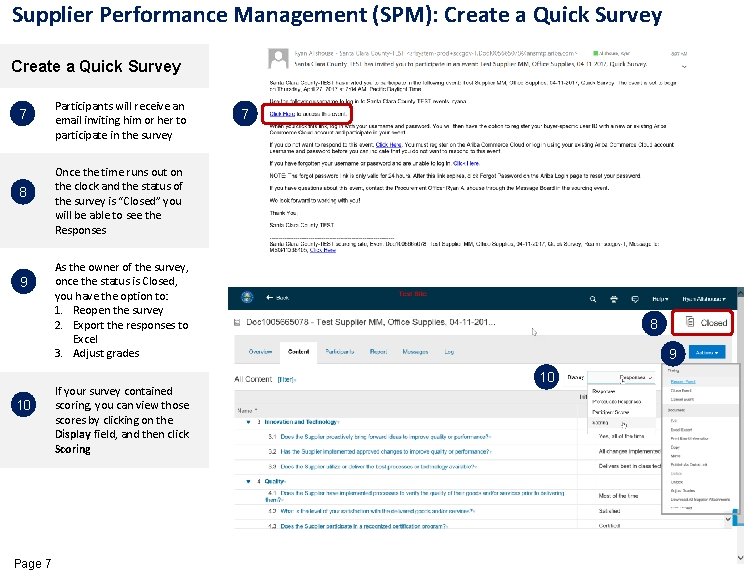756x576 pixels.
Task: Click the page scrollbar down arrow
Action: [x=741, y=558]
